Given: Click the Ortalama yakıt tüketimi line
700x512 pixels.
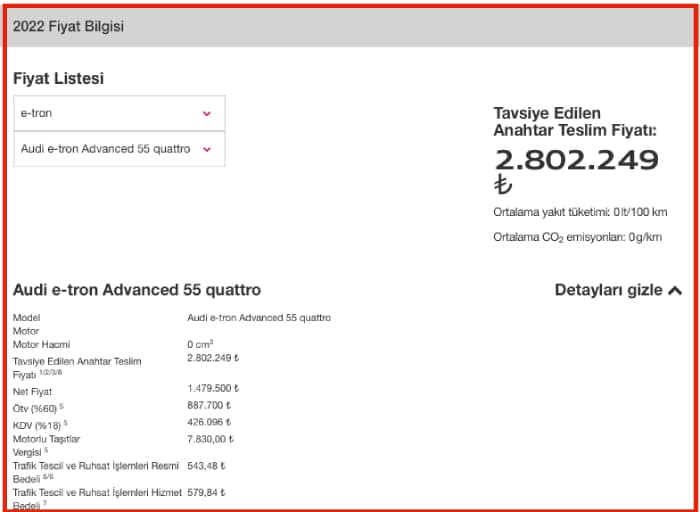Looking at the screenshot, I should pyautogui.click(x=580, y=212).
